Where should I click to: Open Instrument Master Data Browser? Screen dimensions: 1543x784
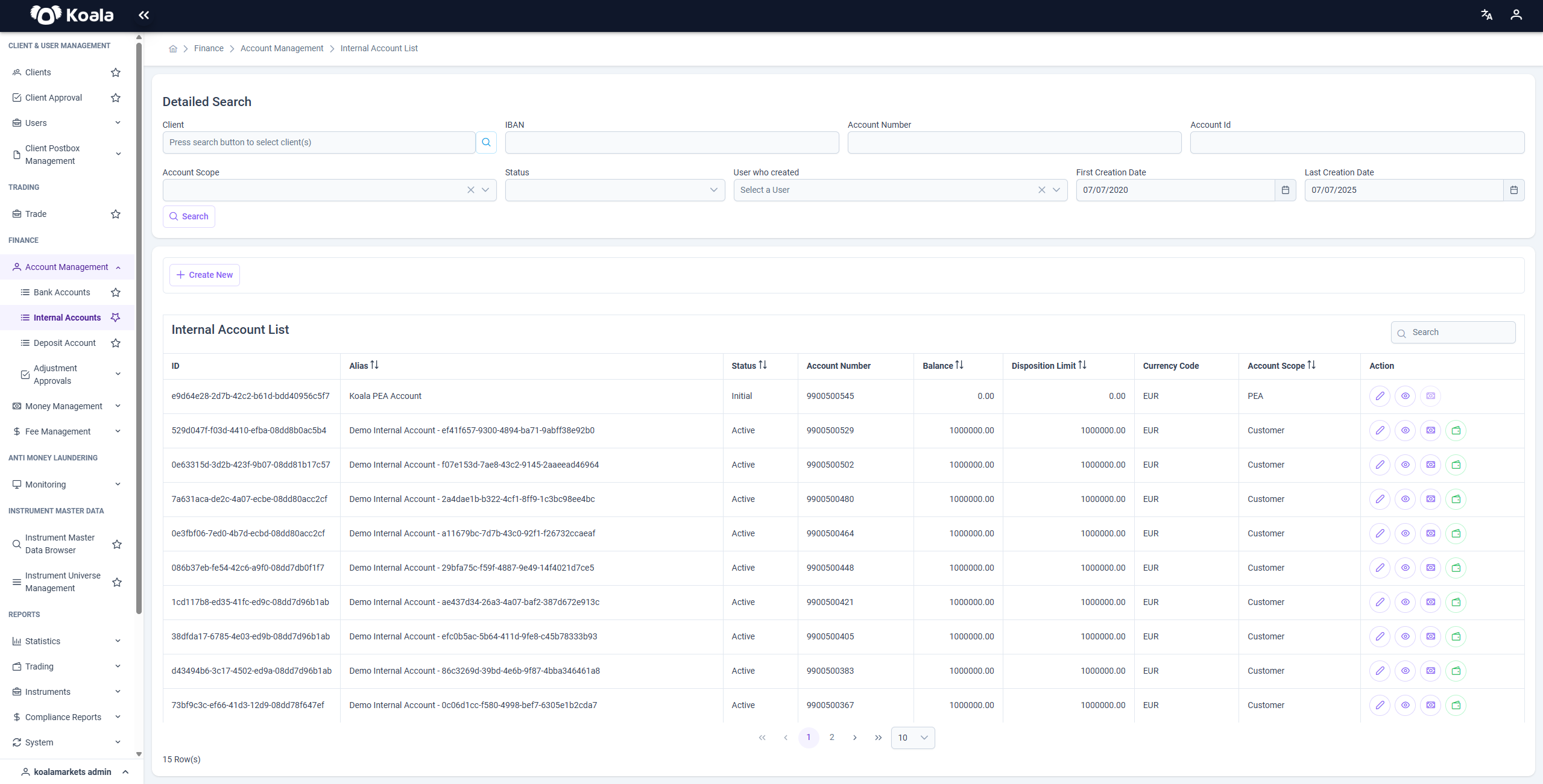(60, 544)
